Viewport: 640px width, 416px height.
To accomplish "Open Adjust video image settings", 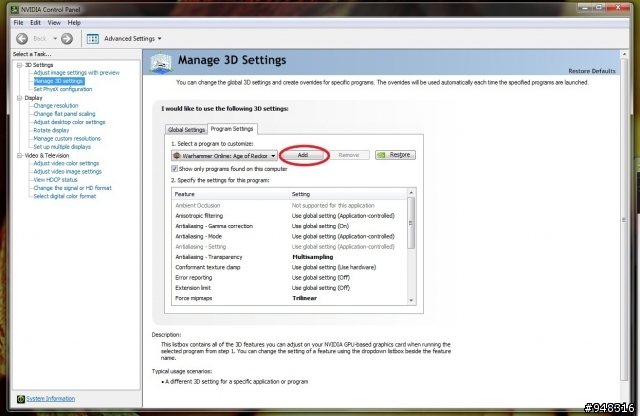I will (67, 171).
